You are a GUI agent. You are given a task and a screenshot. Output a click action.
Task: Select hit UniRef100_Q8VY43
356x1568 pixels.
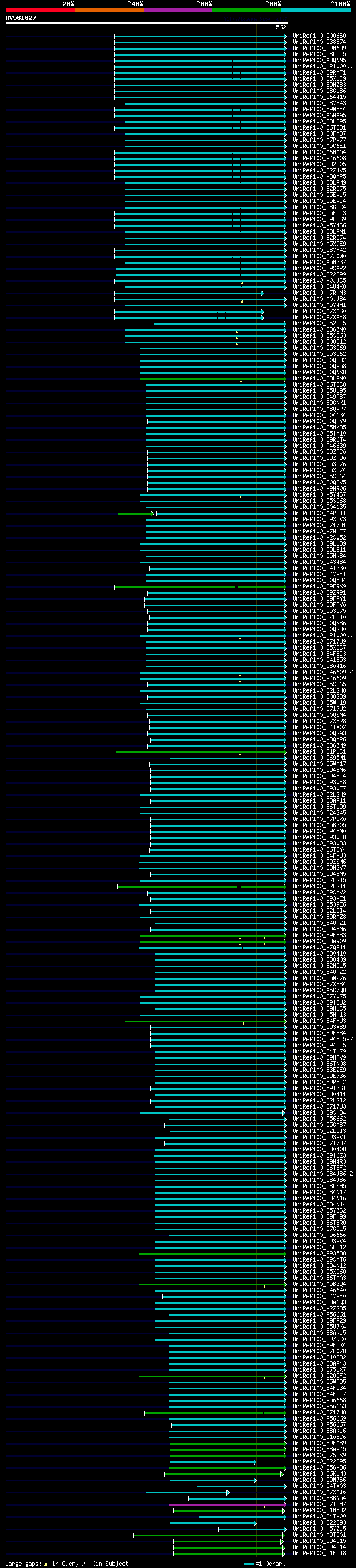point(319,103)
